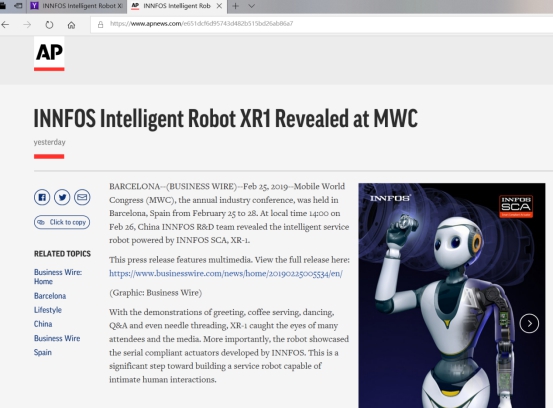Advance to next image in the slideshow

click(x=529, y=323)
